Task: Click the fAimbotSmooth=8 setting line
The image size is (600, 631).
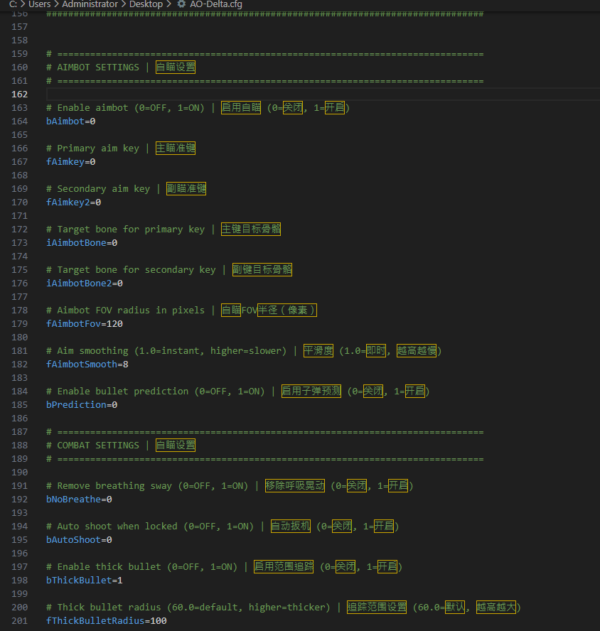Action: [86, 364]
